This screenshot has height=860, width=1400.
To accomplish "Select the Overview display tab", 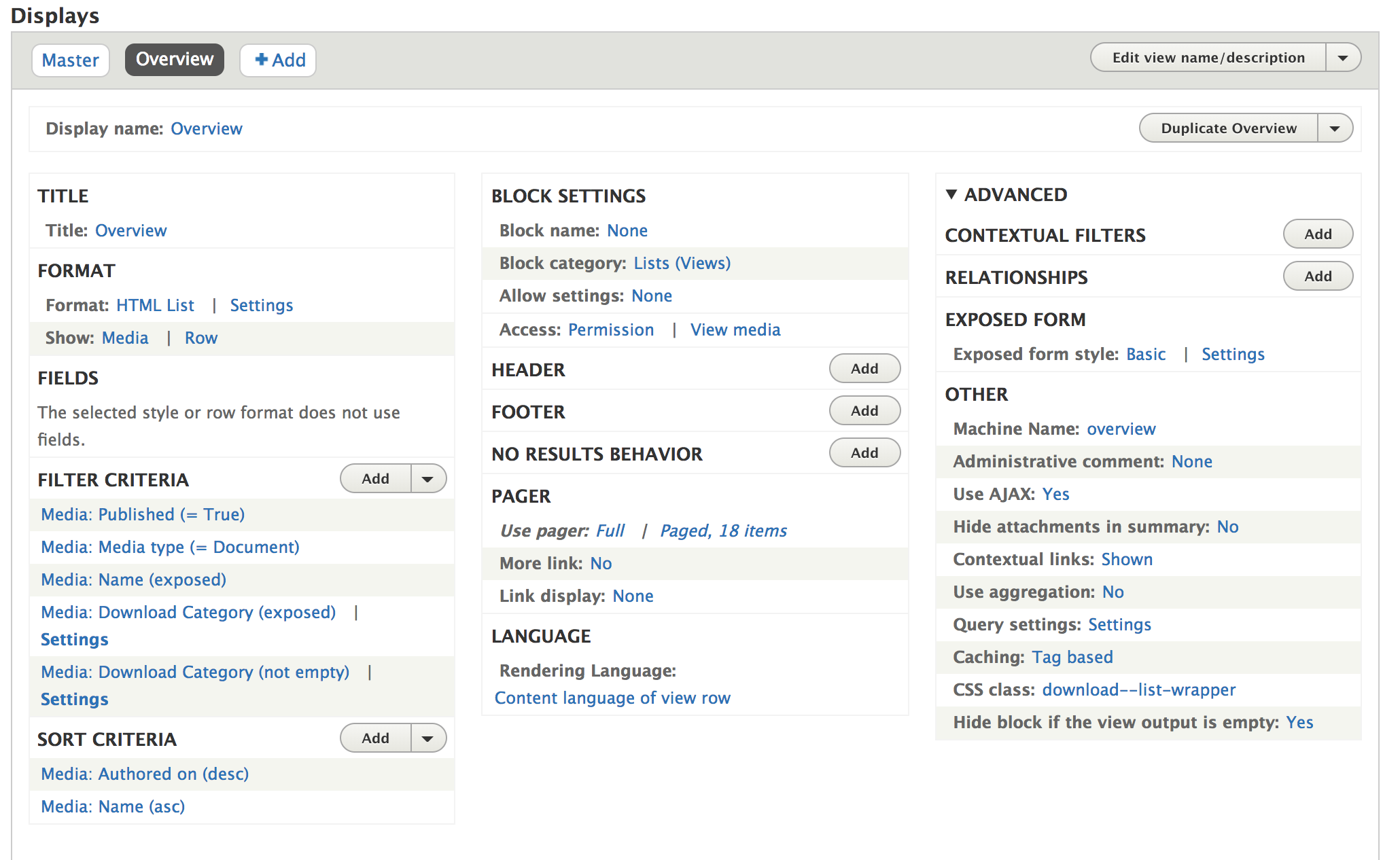I will (x=175, y=60).
